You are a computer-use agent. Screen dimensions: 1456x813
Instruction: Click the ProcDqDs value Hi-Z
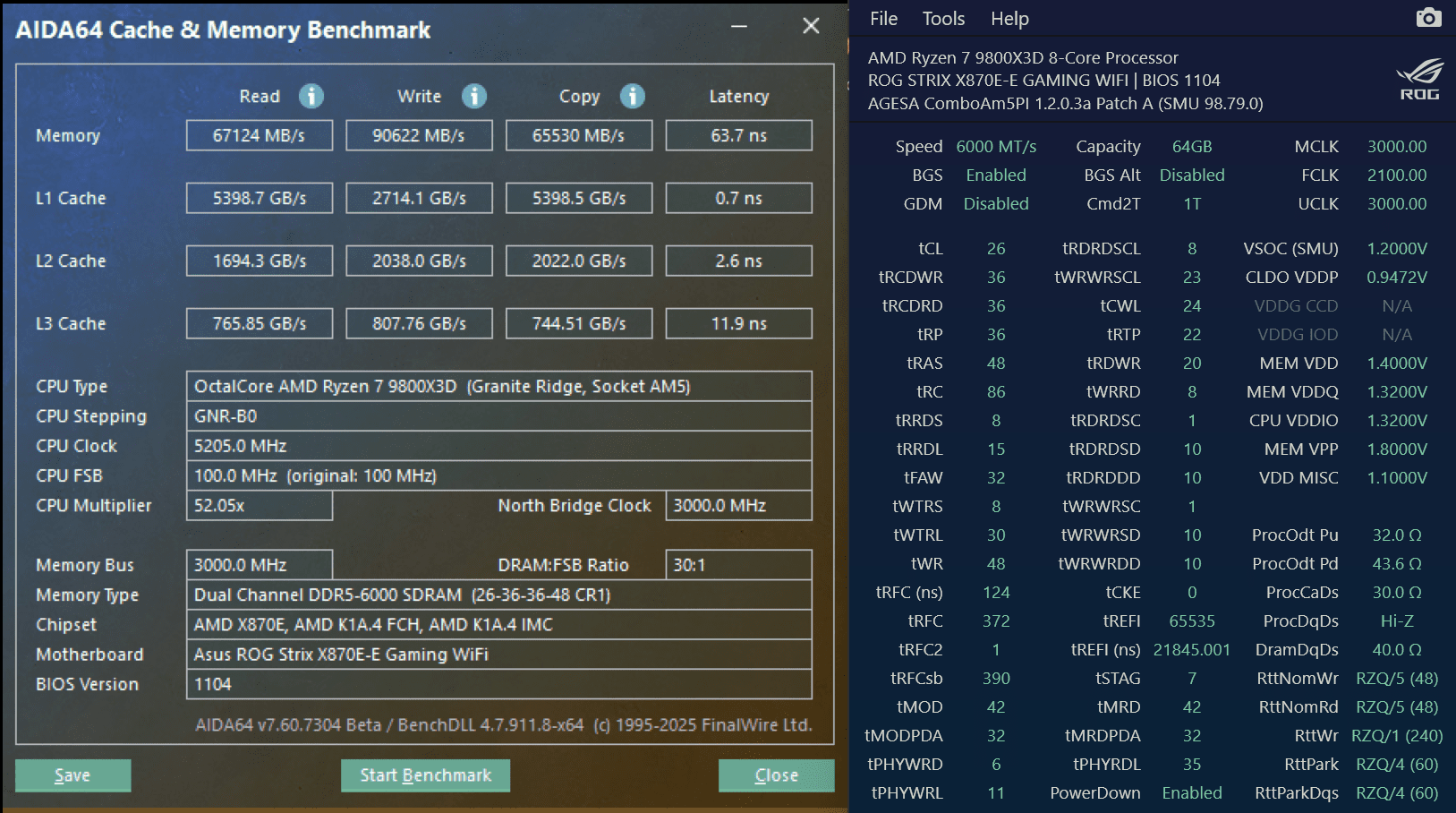click(x=1397, y=621)
